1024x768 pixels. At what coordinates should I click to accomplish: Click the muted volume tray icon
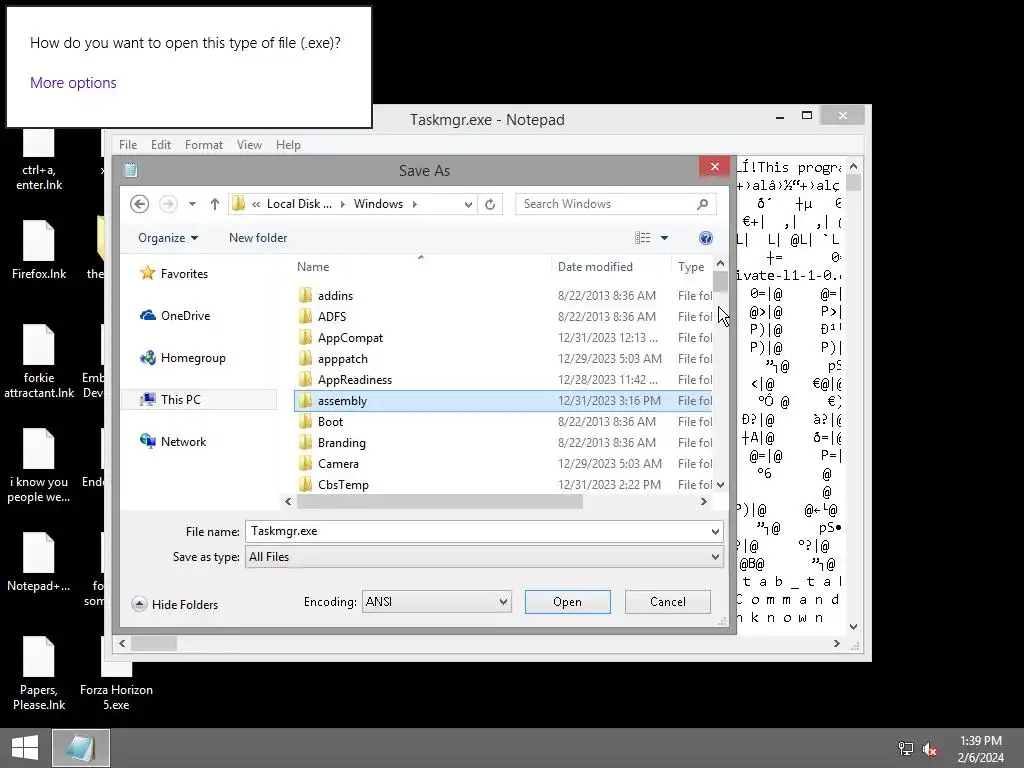pos(930,749)
